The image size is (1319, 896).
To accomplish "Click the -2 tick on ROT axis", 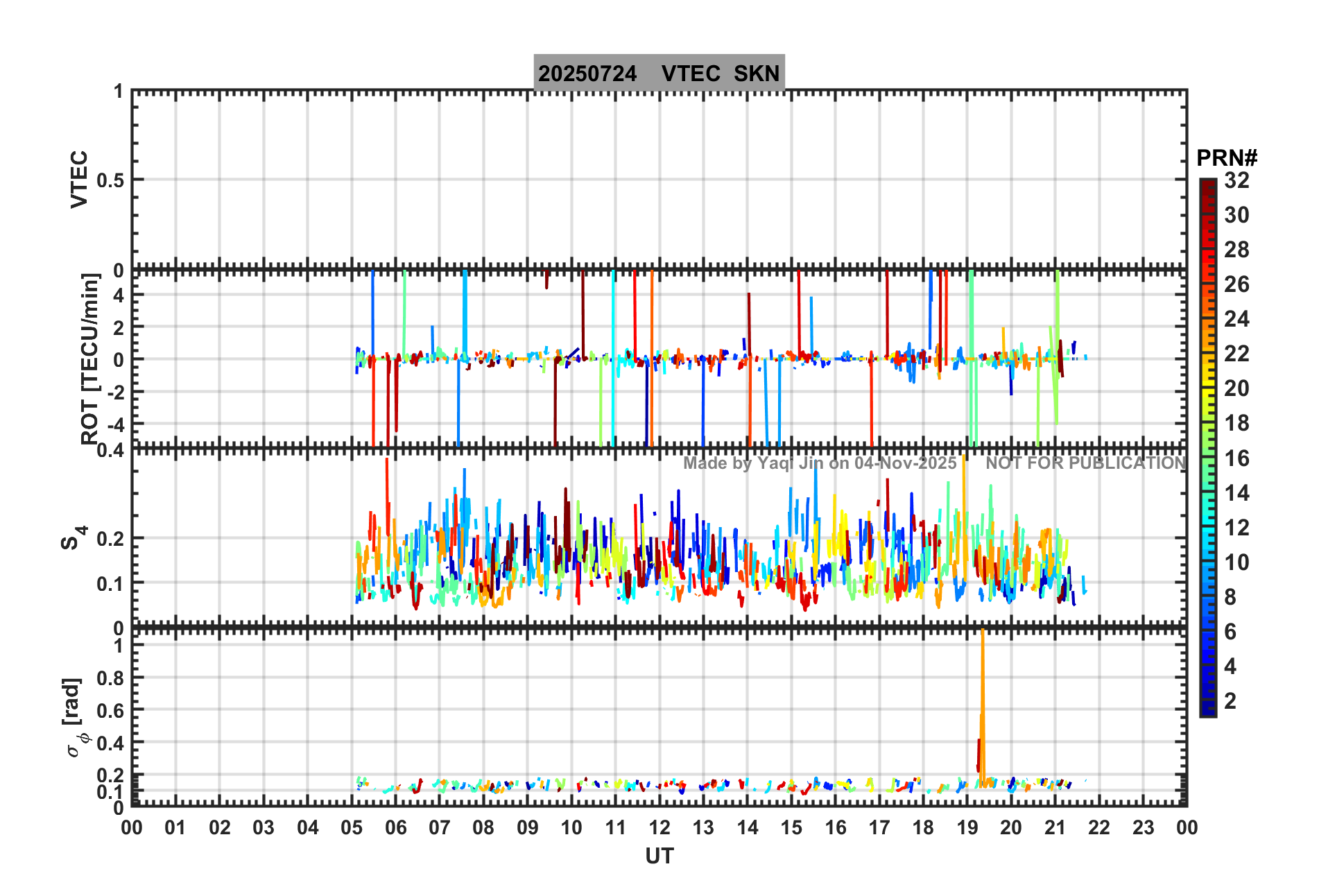I will 114,393.
